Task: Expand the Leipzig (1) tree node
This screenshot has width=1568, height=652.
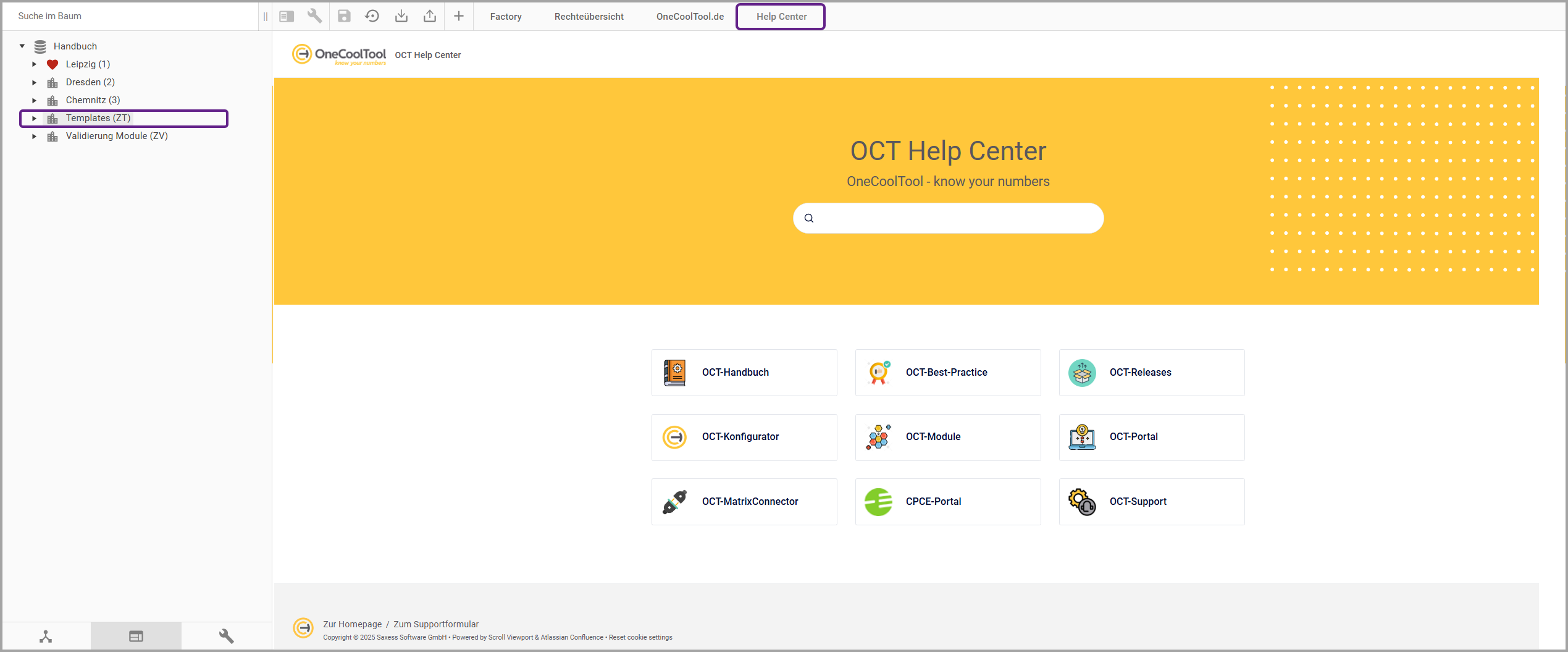Action: pyautogui.click(x=35, y=64)
